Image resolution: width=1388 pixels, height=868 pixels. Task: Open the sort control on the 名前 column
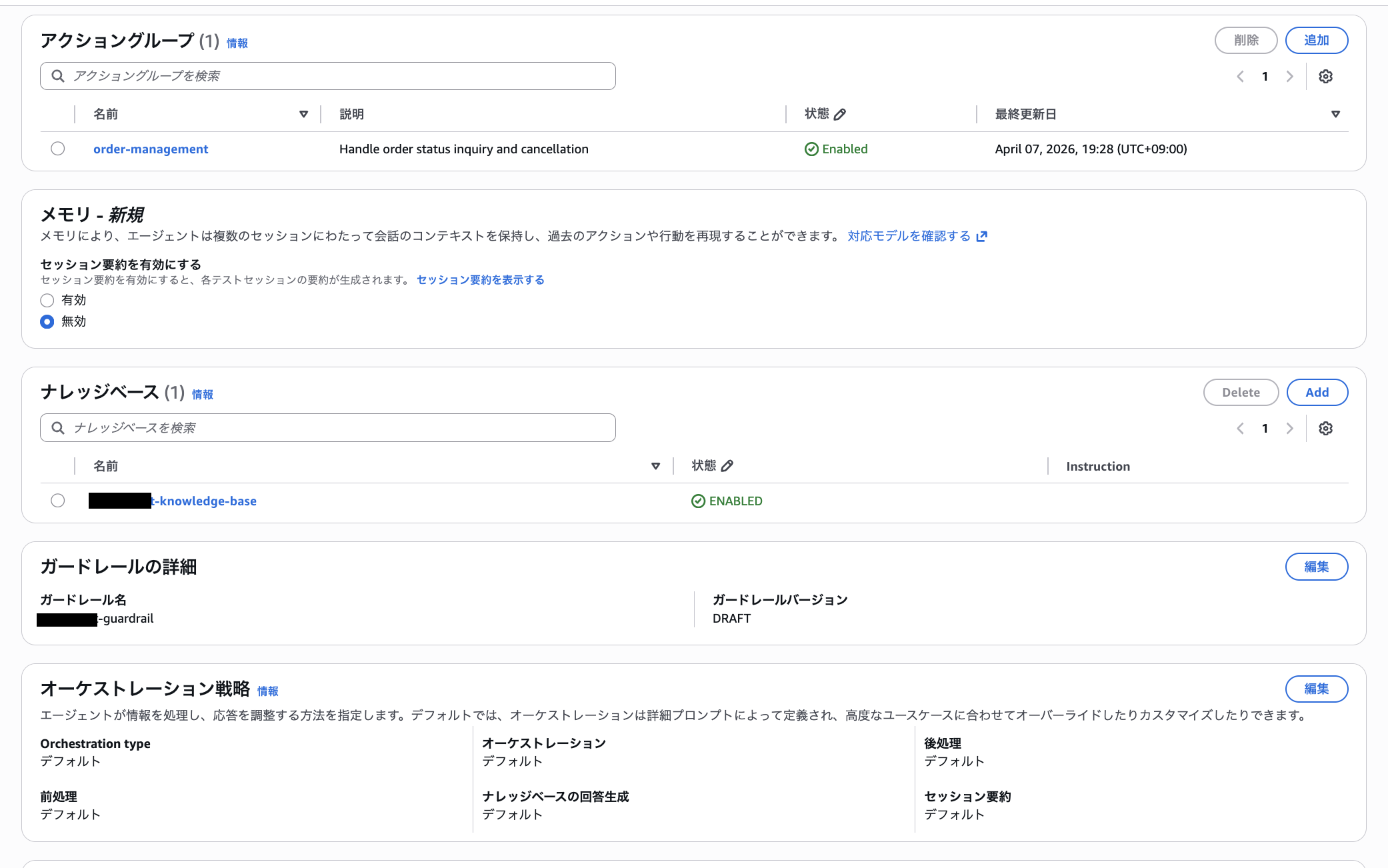click(304, 114)
